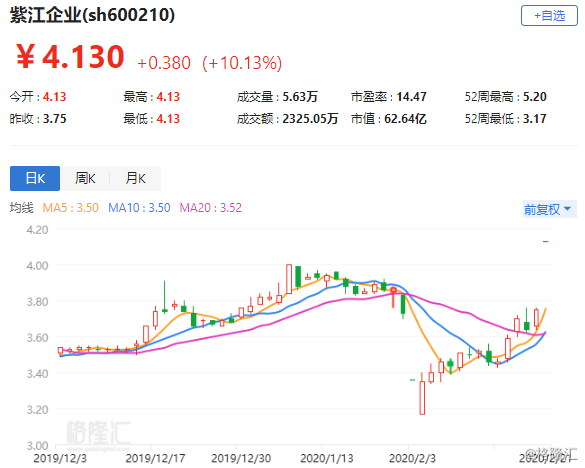585x468 pixels.
Task: Switch to 日K daily chart tab
Action: 35,178
